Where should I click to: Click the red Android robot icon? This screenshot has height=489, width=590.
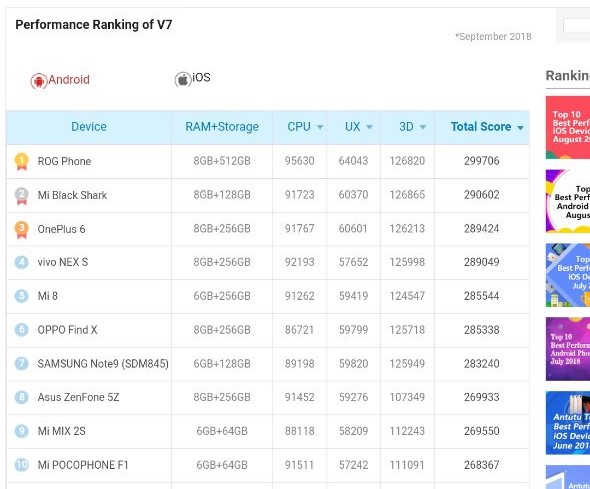tap(39, 81)
